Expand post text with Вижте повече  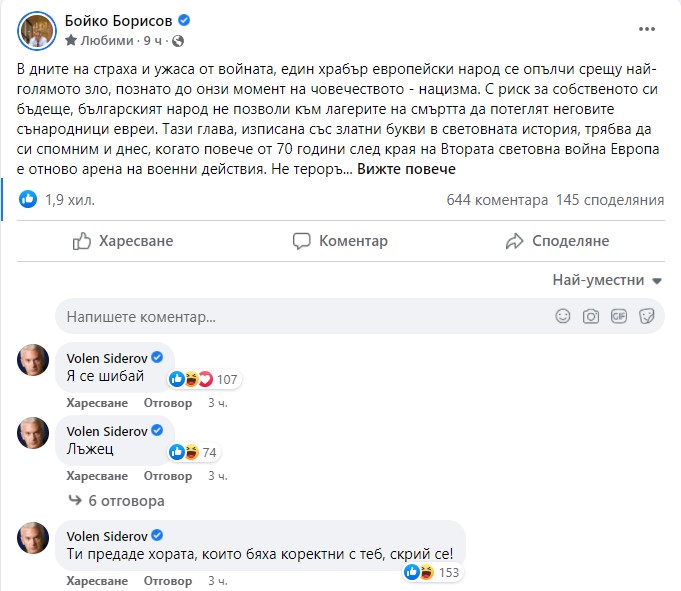(427, 170)
